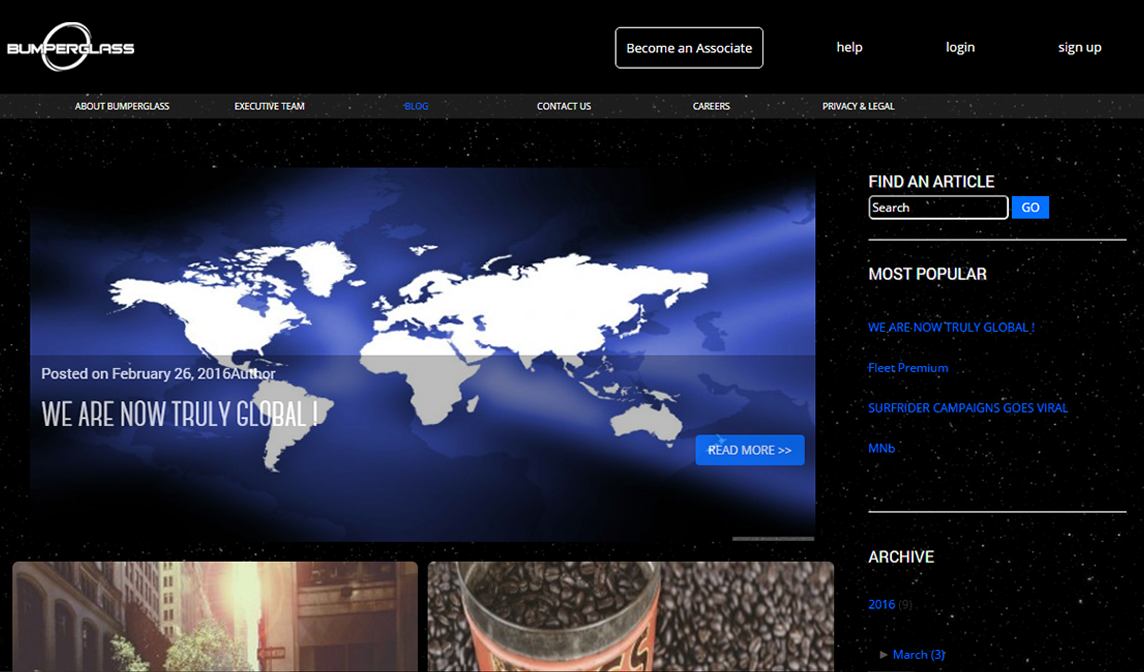Open the About Bumperglass menu item
Screen dimensions: 1144x672
122,106
